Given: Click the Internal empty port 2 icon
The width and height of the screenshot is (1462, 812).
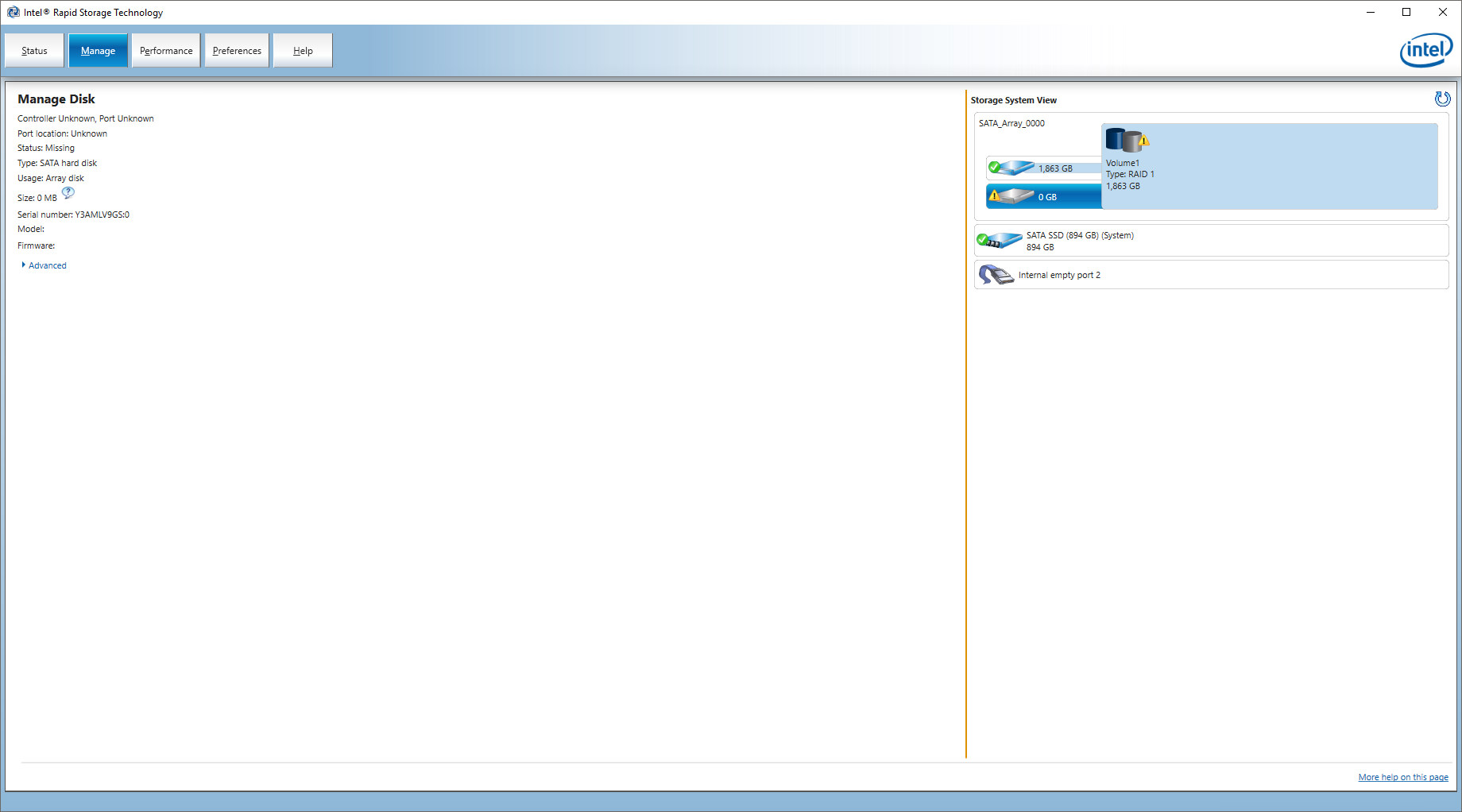Looking at the screenshot, I should (x=996, y=275).
